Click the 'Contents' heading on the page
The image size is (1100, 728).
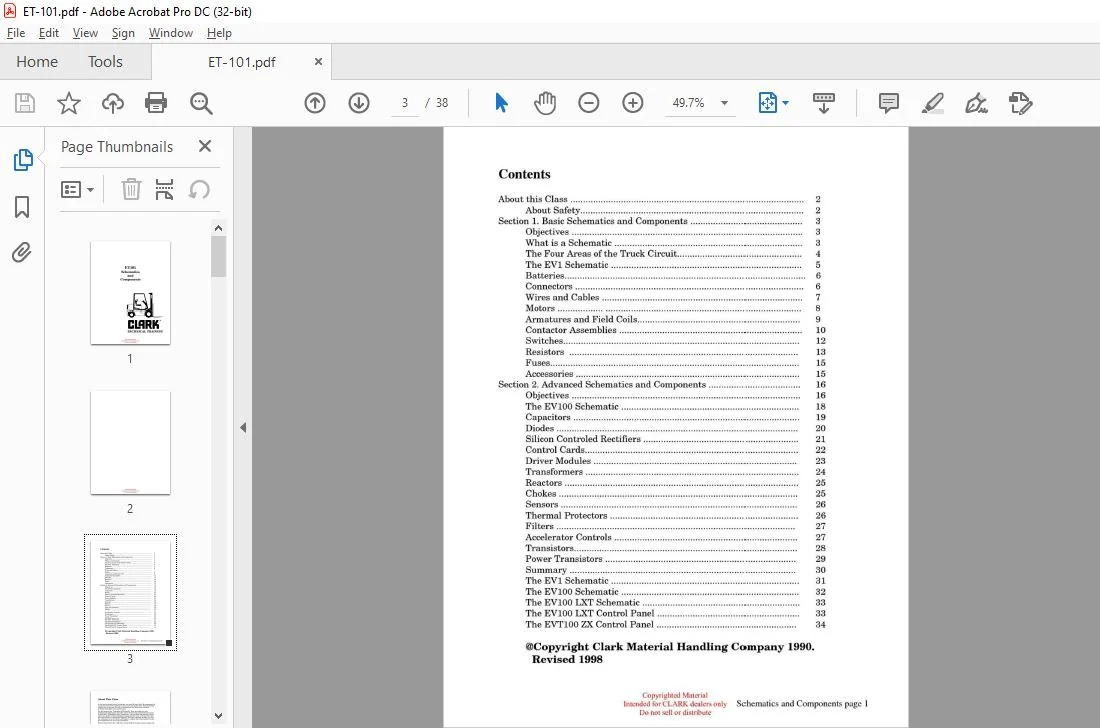(524, 174)
